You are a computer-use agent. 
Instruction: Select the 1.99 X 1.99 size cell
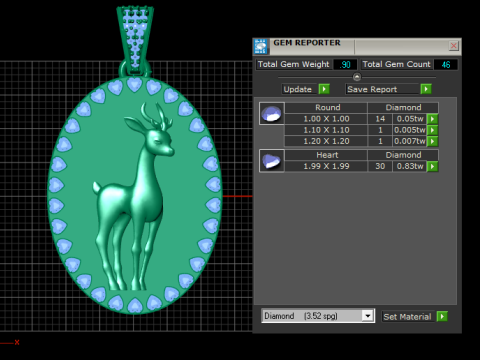(x=326, y=166)
